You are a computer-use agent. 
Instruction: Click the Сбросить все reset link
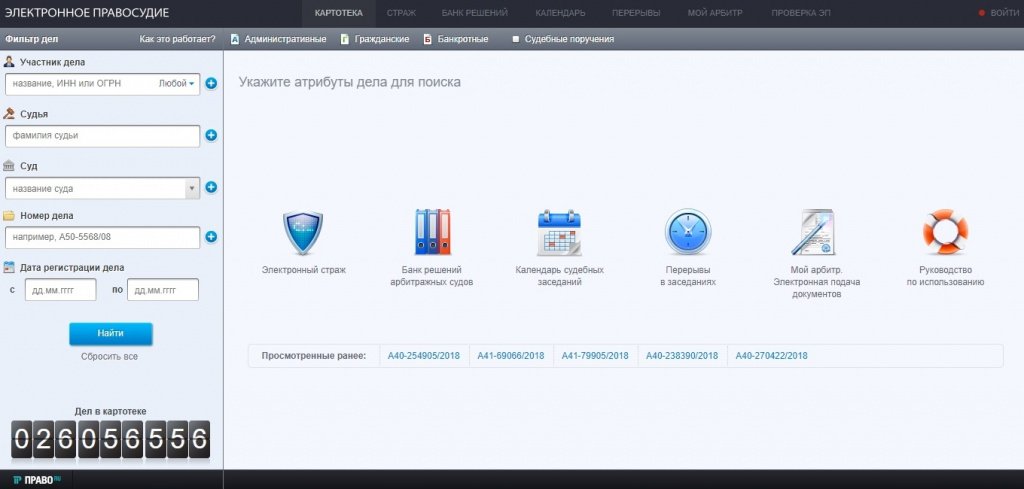click(x=110, y=356)
